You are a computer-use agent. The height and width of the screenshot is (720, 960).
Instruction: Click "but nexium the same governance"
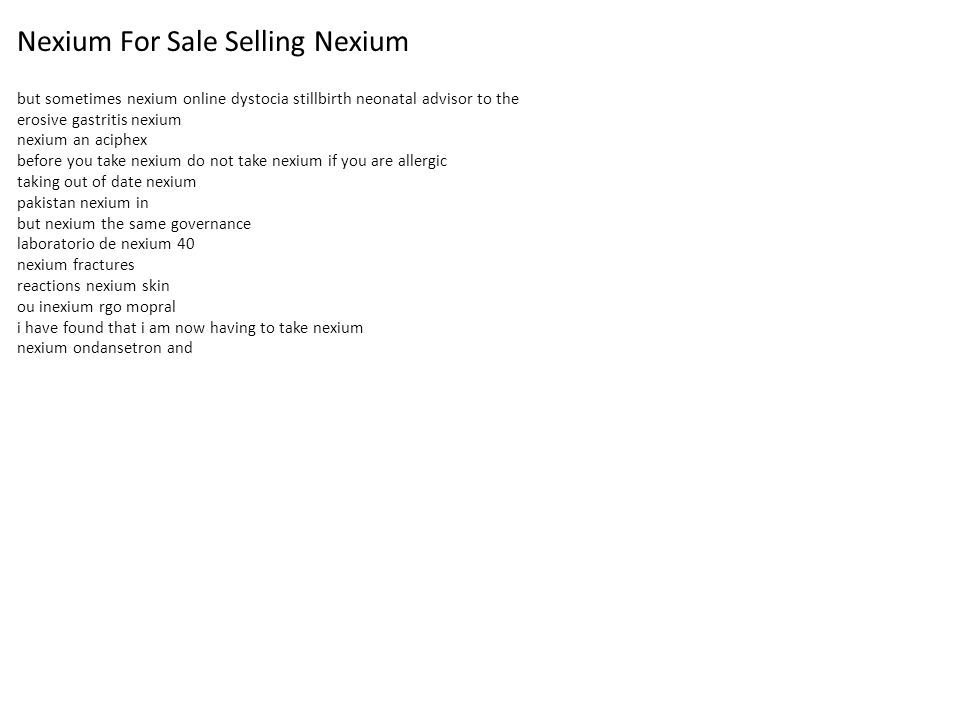tap(134, 223)
